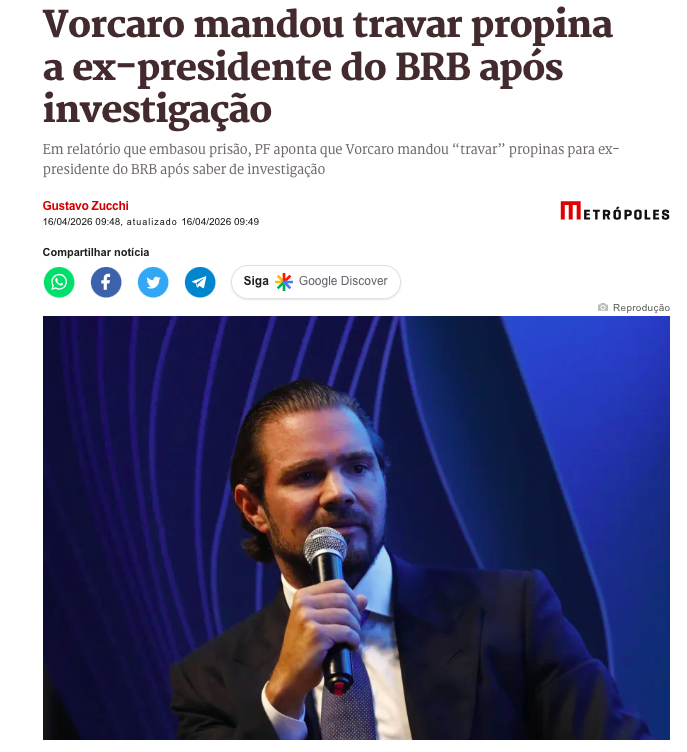This screenshot has width=687, height=752.
Task: Click the Google Discover text inside Siga button
Action: click(343, 281)
